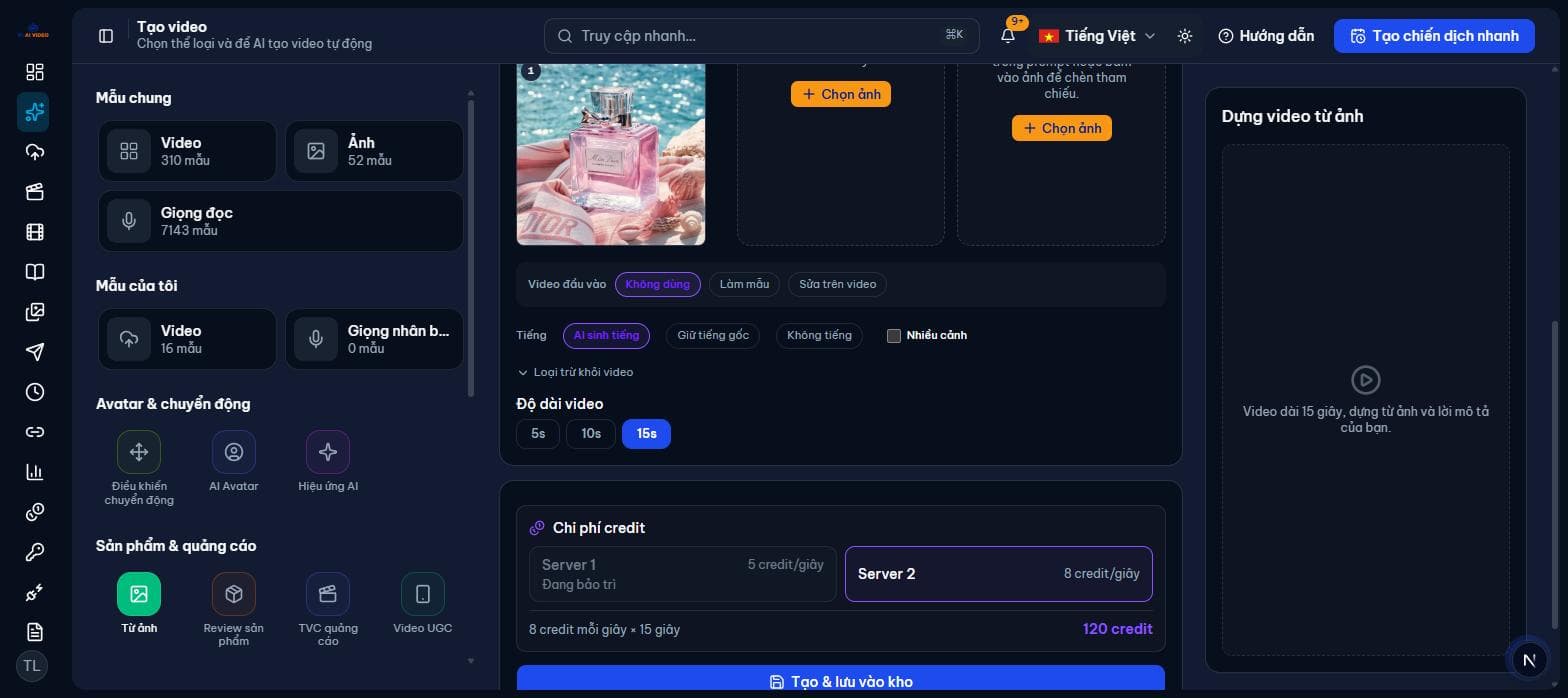Viewport: 1568px width, 698px height.
Task: Choose Server 1 credit option
Action: (x=683, y=574)
